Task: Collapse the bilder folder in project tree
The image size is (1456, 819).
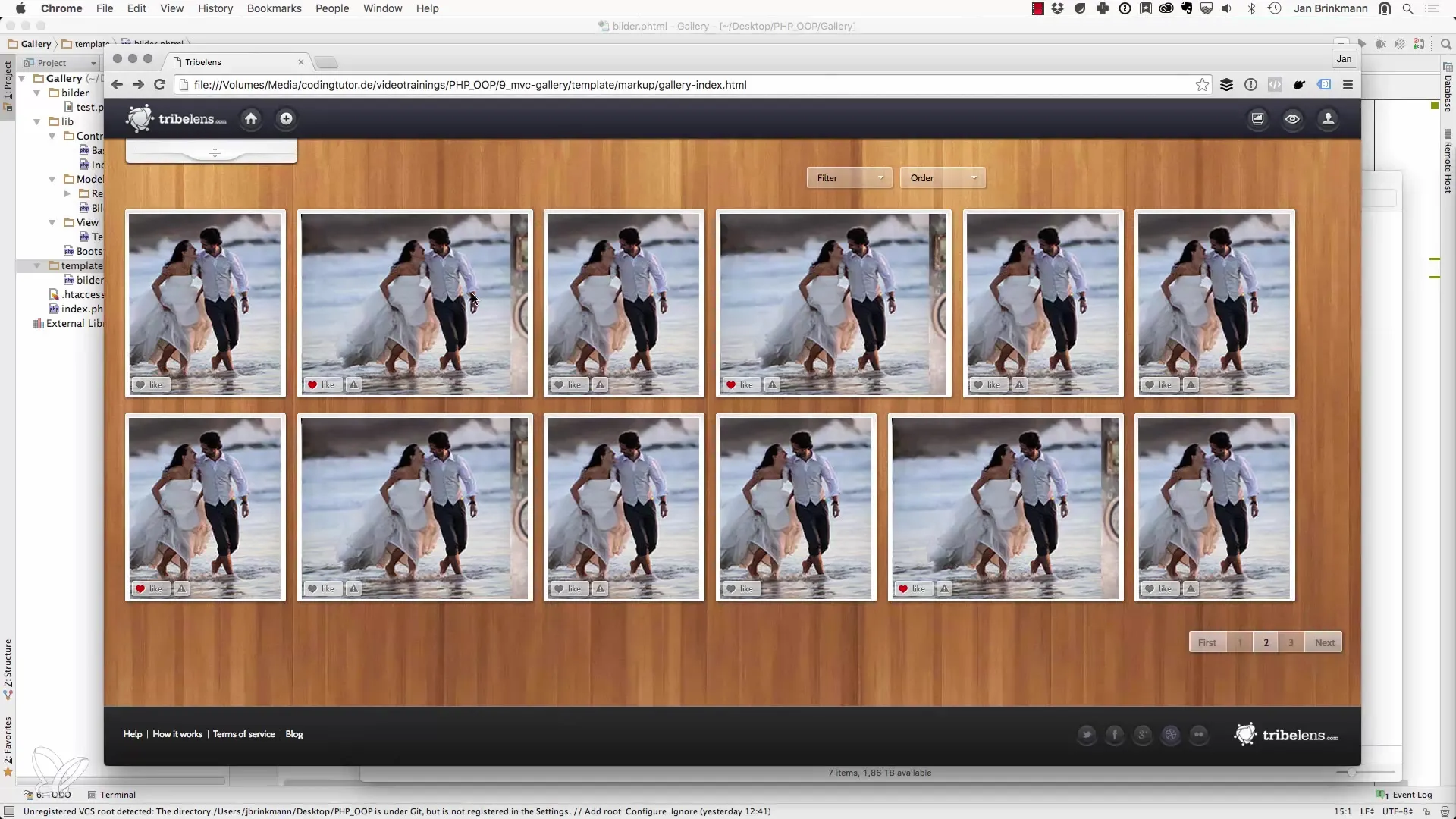Action: pos(37,93)
